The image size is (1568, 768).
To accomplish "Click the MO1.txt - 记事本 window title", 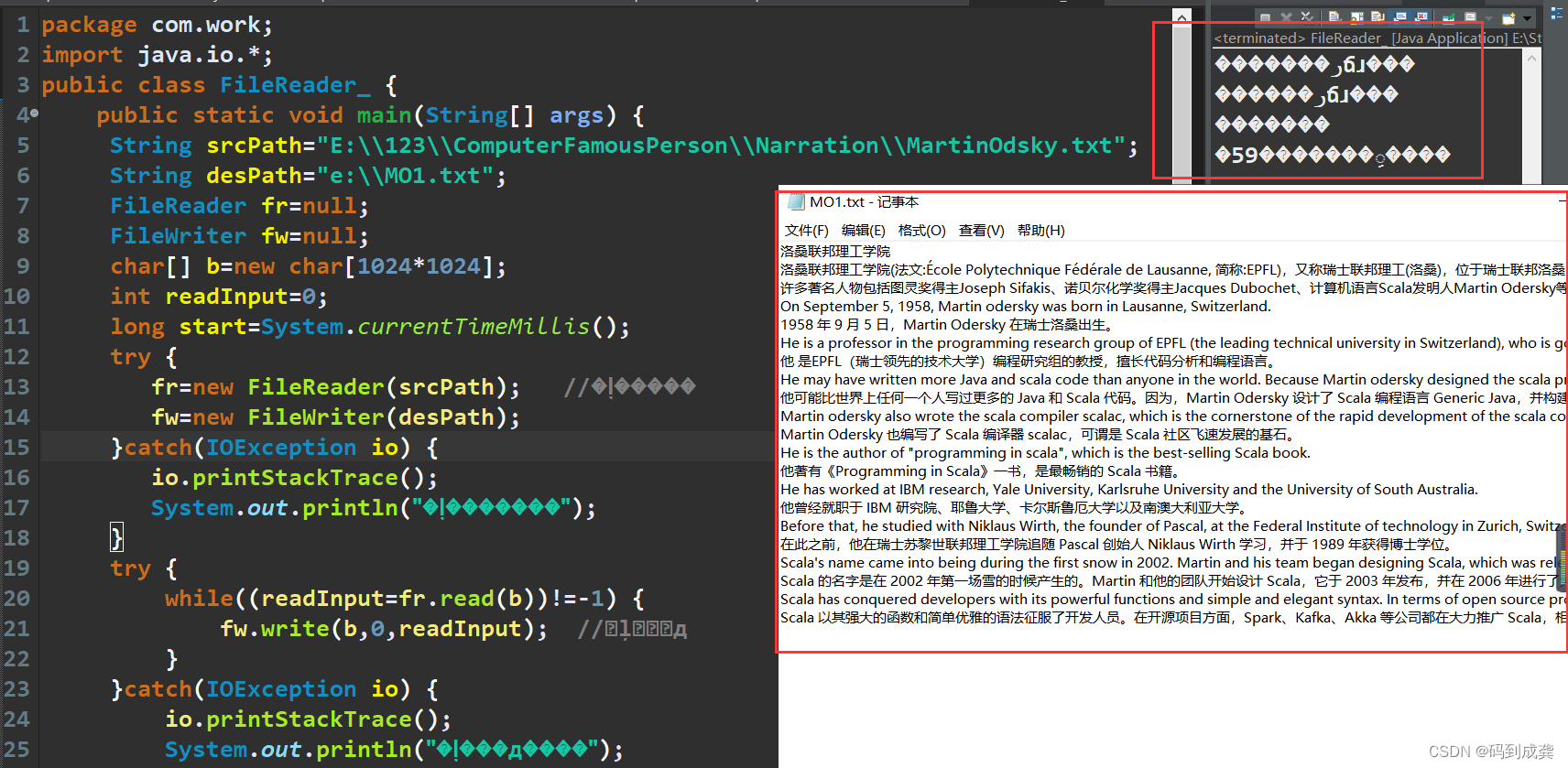I will click(864, 202).
